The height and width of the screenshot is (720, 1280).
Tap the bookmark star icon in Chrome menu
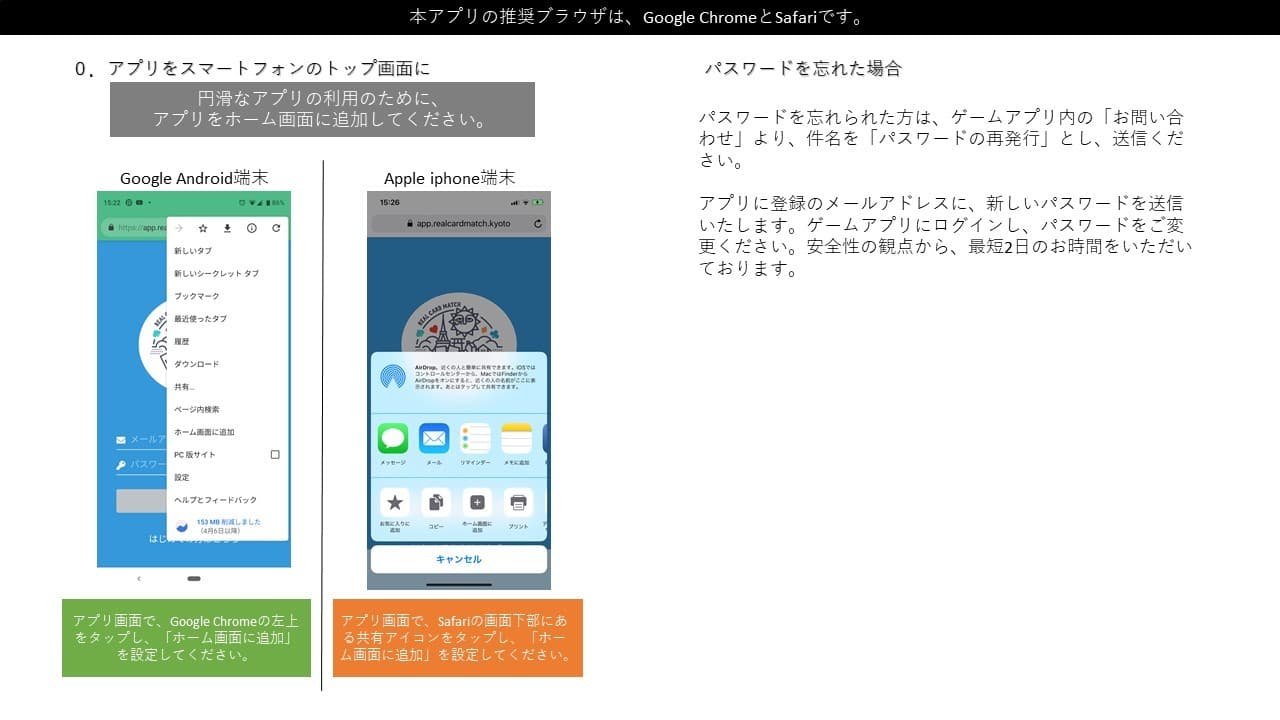point(203,228)
